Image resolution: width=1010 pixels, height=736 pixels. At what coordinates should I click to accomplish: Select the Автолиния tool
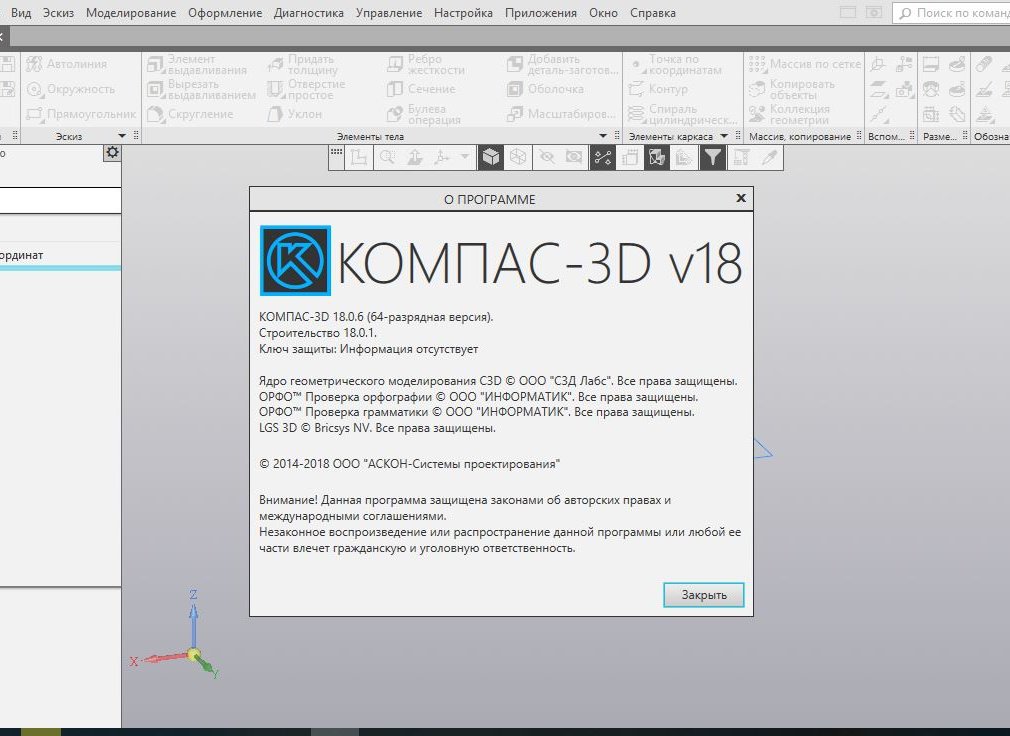(66, 64)
